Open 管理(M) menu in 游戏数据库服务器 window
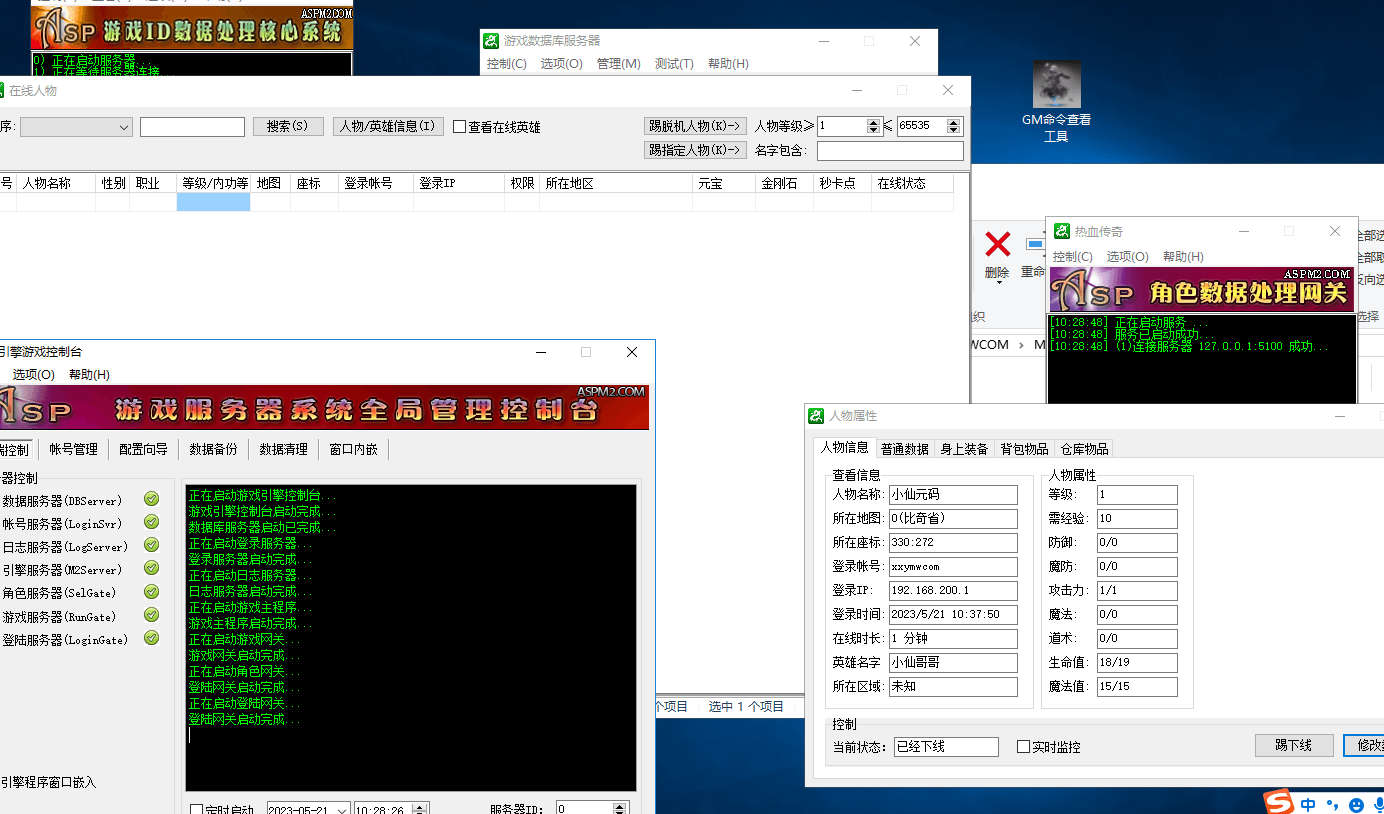The height and width of the screenshot is (814, 1384). [618, 64]
